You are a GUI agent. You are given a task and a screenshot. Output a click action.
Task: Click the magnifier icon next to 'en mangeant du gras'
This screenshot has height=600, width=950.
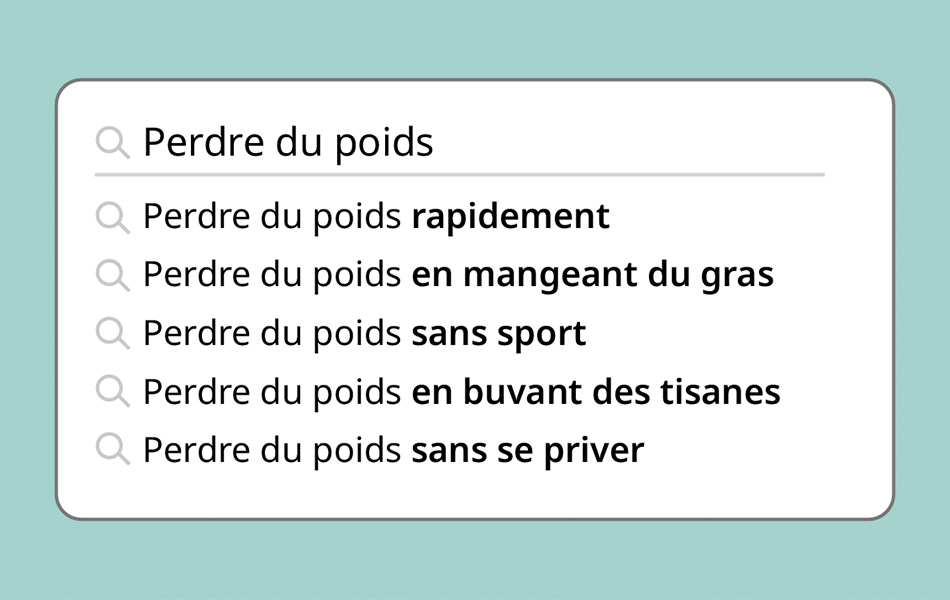pyautogui.click(x=113, y=276)
